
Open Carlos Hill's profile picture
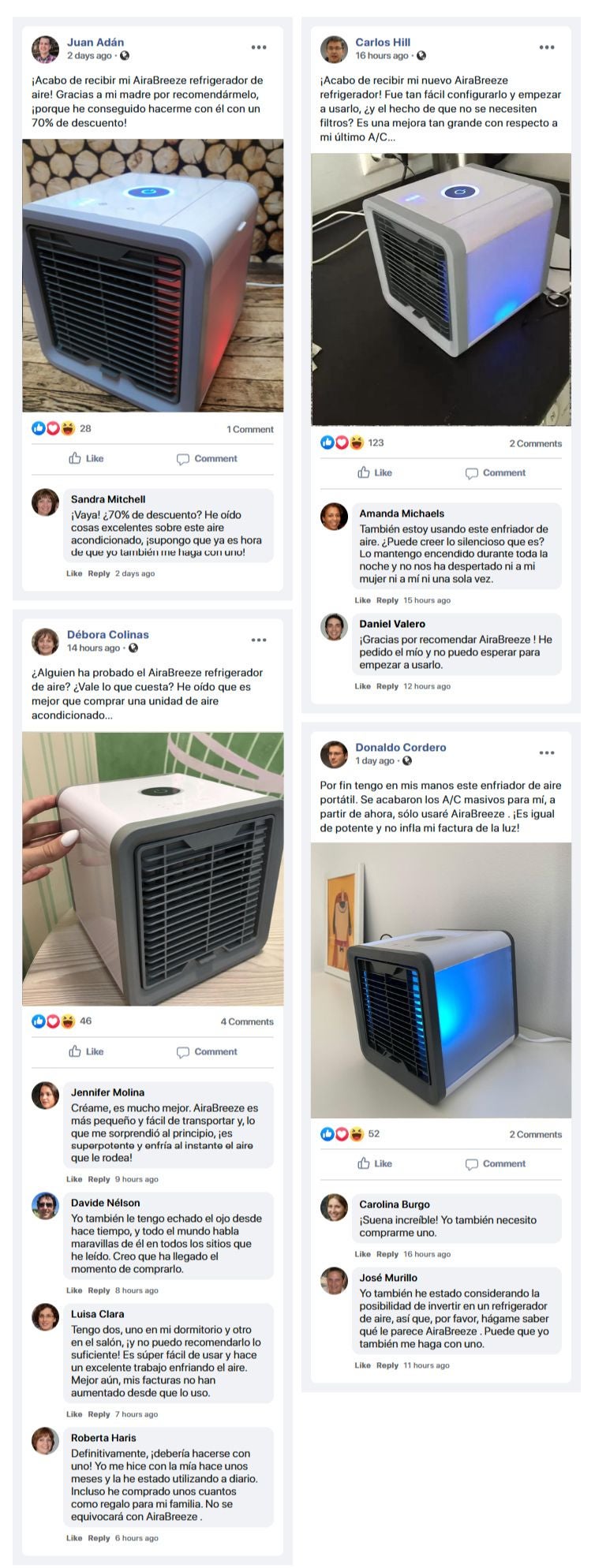tap(334, 49)
